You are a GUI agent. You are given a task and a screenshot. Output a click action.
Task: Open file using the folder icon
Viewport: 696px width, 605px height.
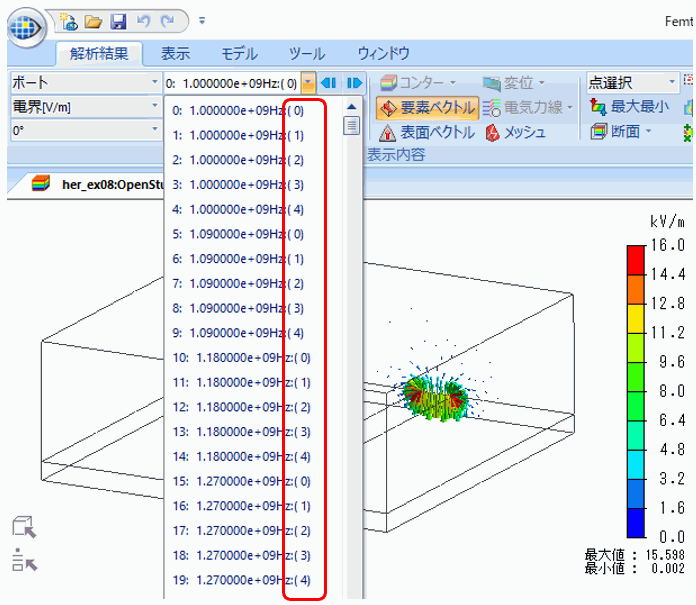[93, 20]
